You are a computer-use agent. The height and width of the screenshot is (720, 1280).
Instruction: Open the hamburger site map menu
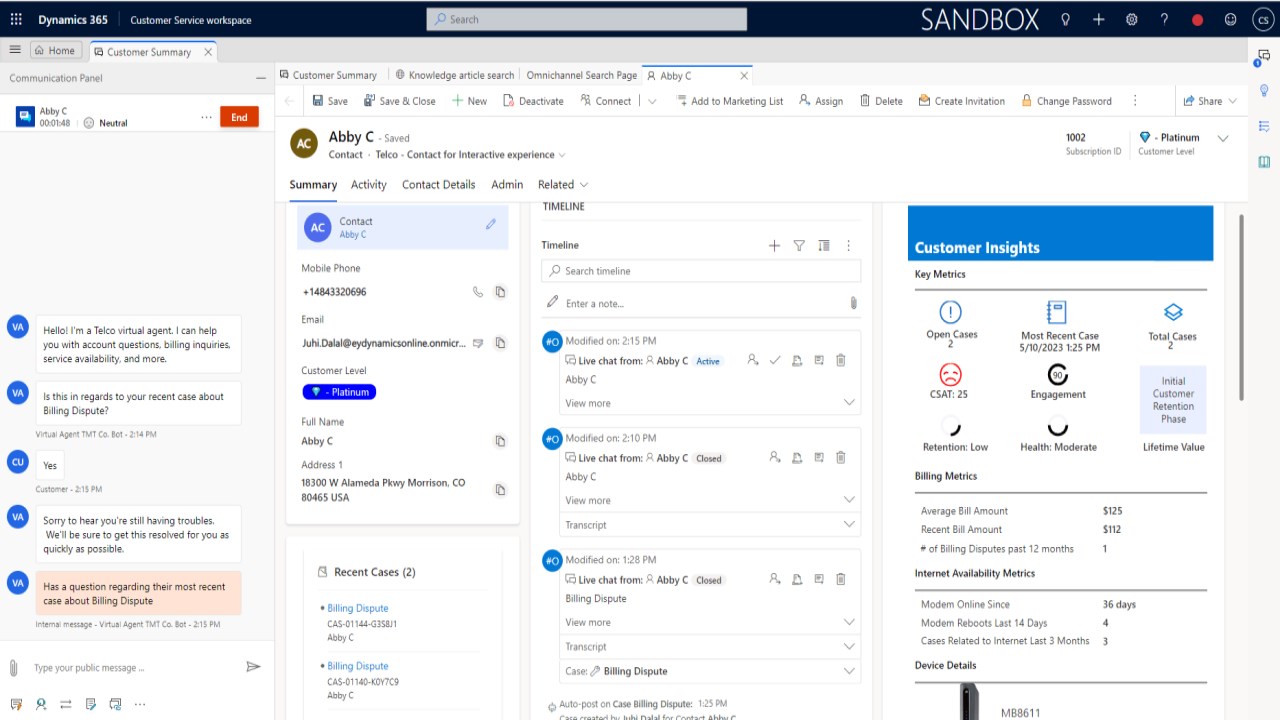15,50
